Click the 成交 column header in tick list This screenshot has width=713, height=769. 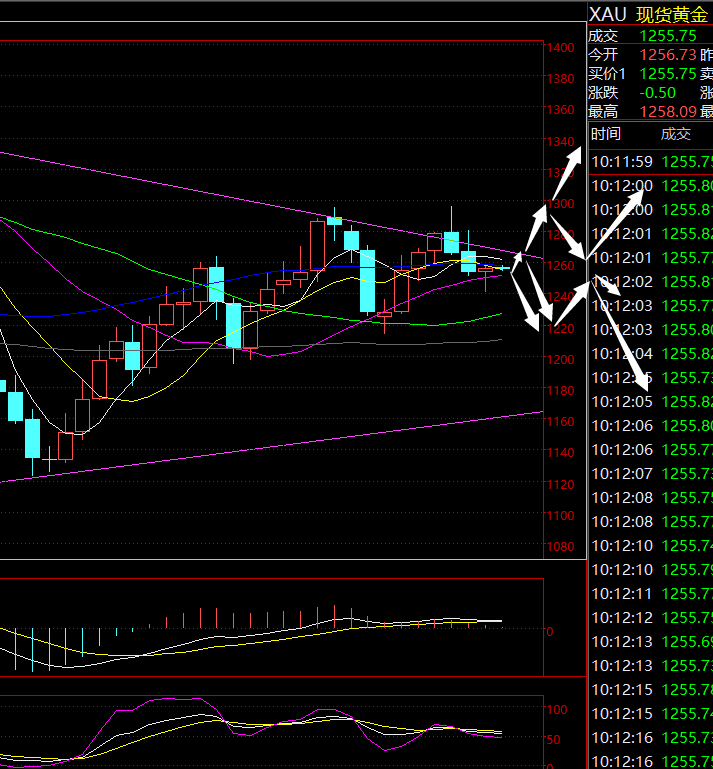coord(675,134)
